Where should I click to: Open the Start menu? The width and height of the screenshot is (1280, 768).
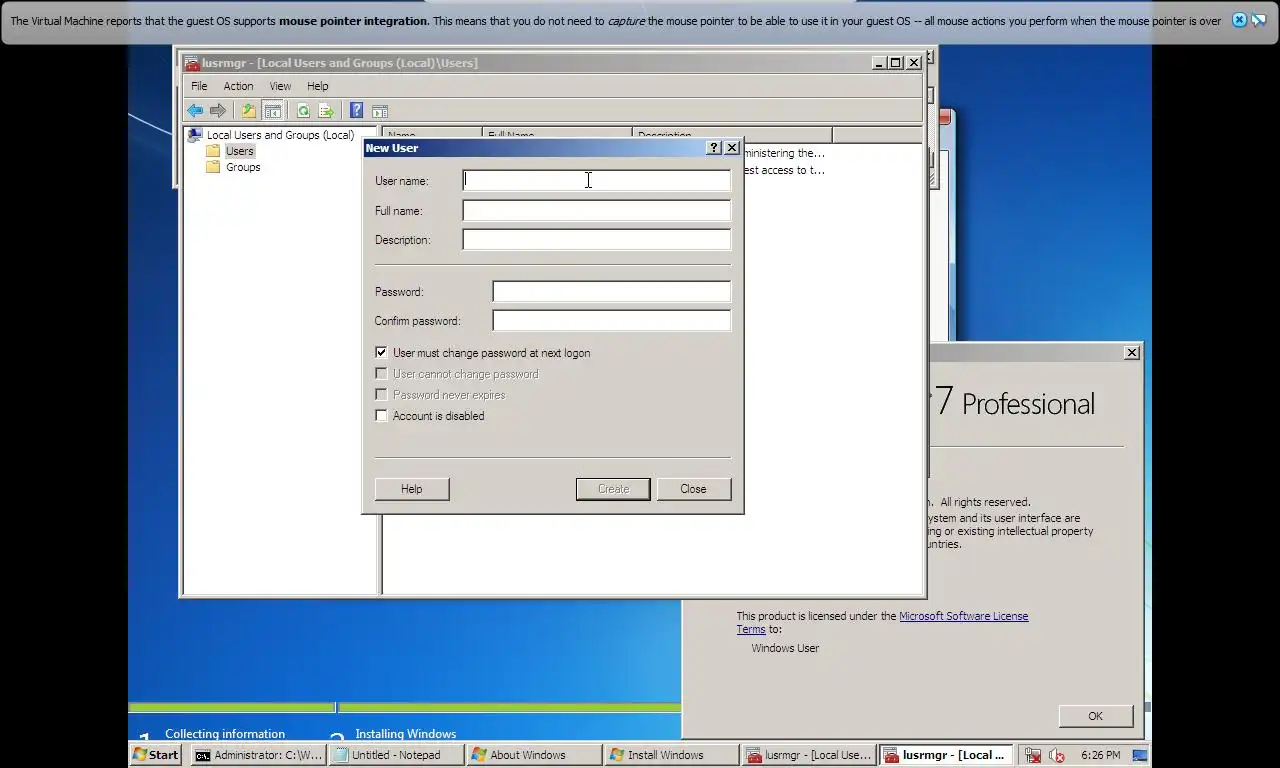(x=156, y=755)
